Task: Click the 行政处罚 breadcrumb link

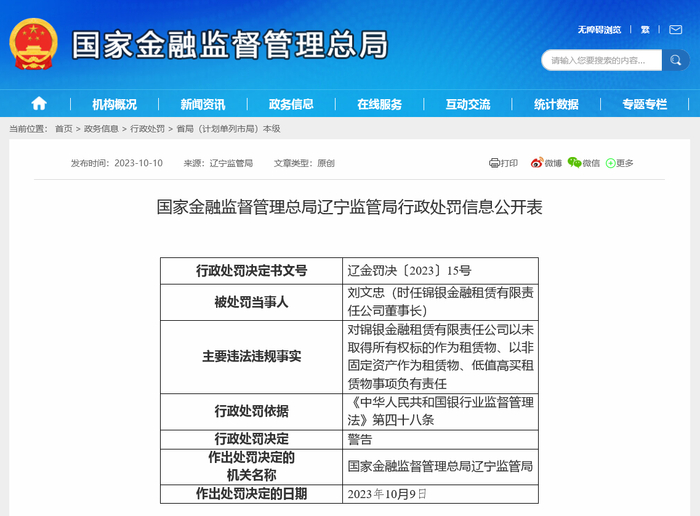Action: (x=147, y=129)
